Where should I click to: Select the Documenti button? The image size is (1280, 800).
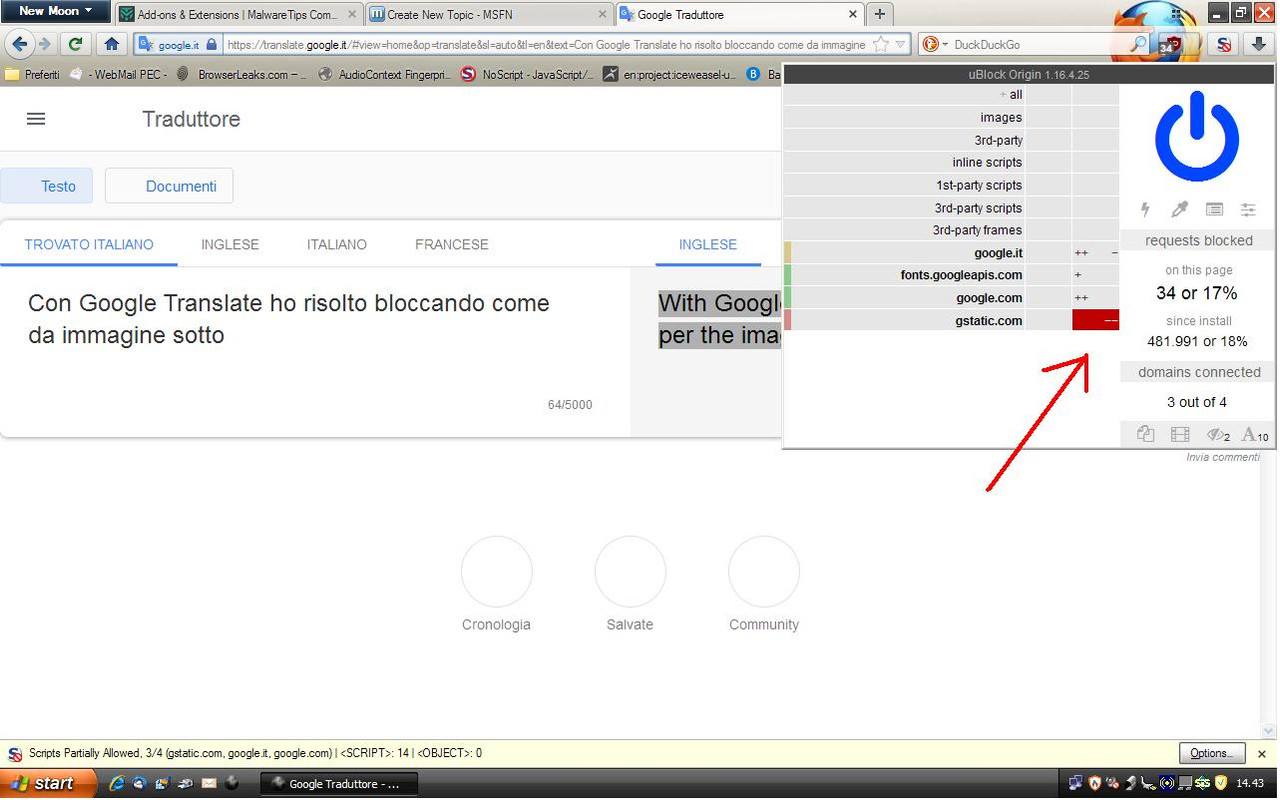click(x=169, y=186)
